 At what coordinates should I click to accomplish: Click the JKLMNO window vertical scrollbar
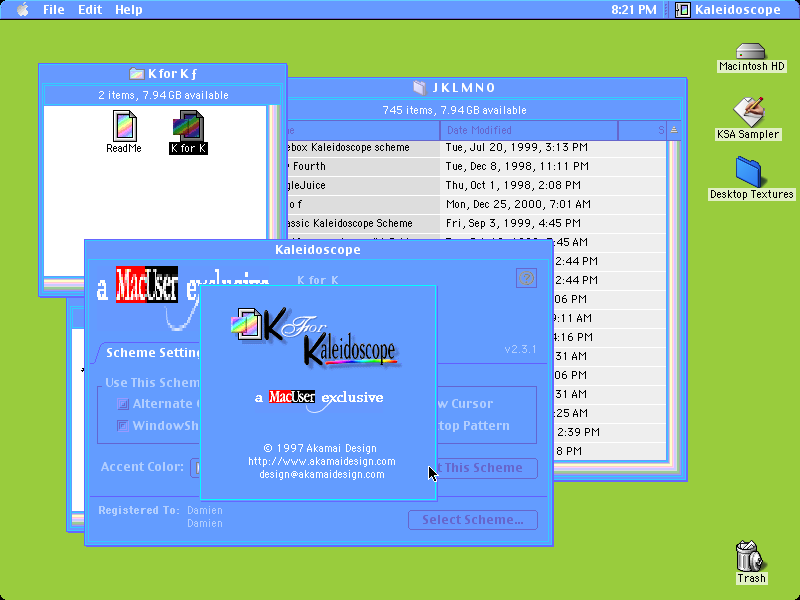click(673, 301)
